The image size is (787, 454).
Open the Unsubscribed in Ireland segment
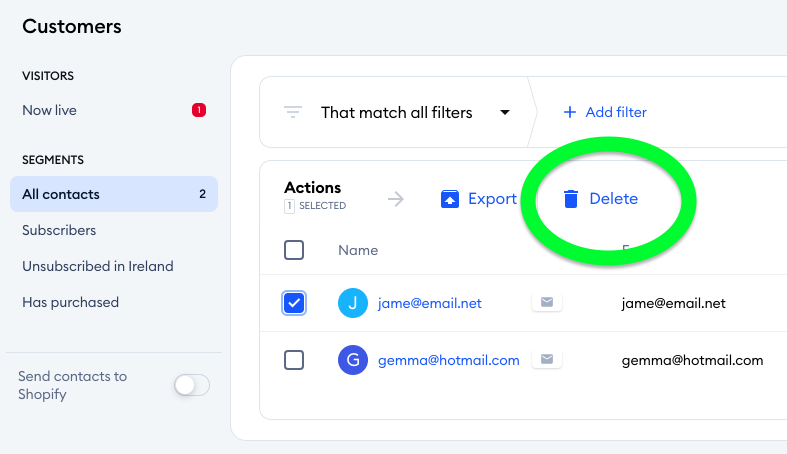coord(98,266)
